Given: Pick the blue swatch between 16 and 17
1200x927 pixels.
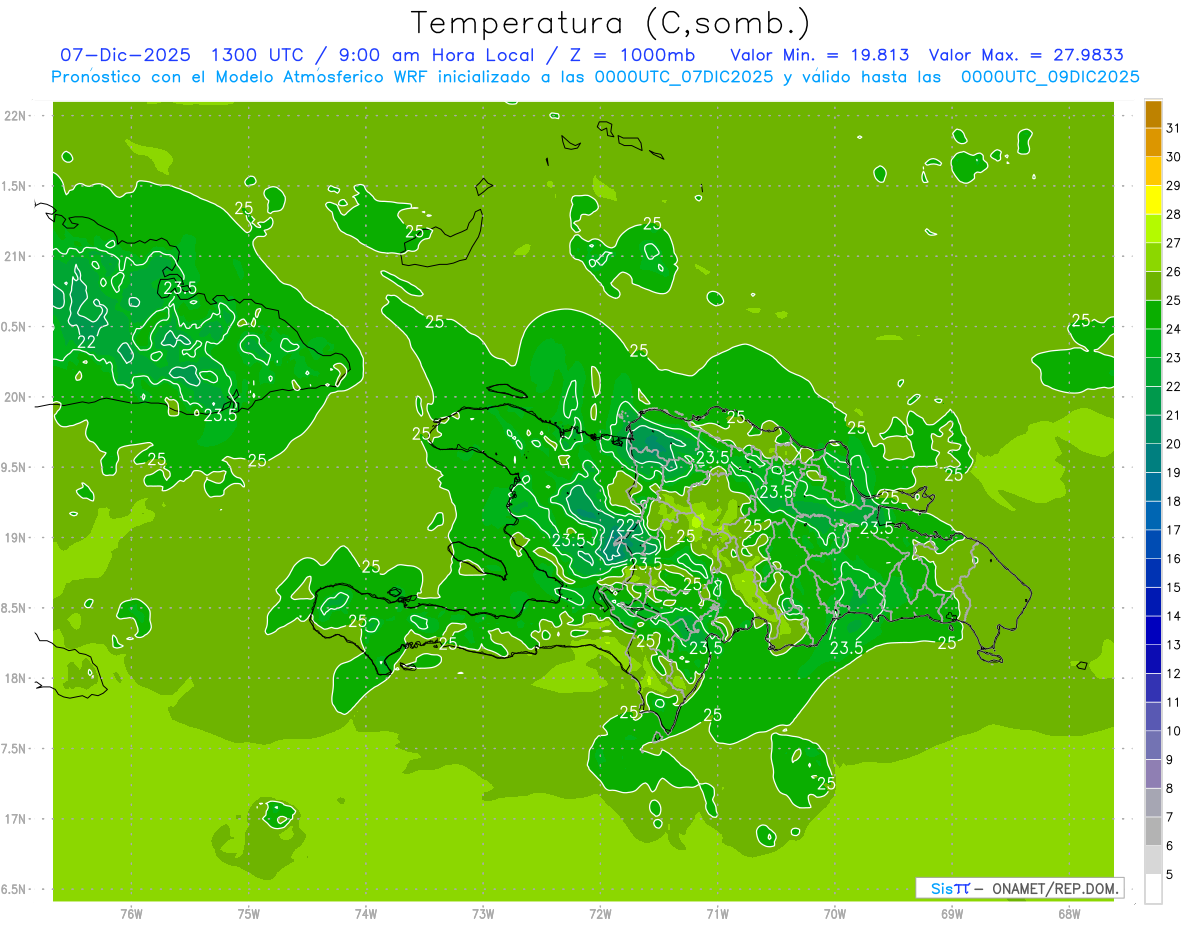Looking at the screenshot, I should click(1153, 544).
